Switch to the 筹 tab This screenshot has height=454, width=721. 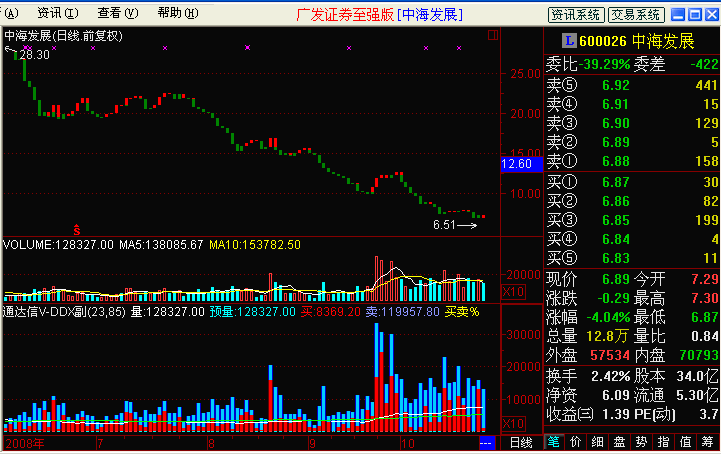coord(708,443)
